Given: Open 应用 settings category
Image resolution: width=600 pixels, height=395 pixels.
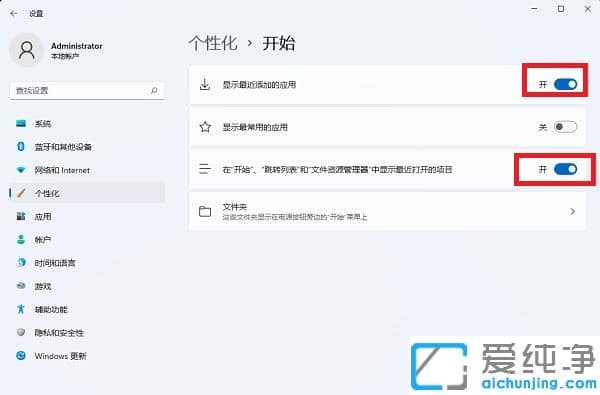Looking at the screenshot, I should click(87, 217).
